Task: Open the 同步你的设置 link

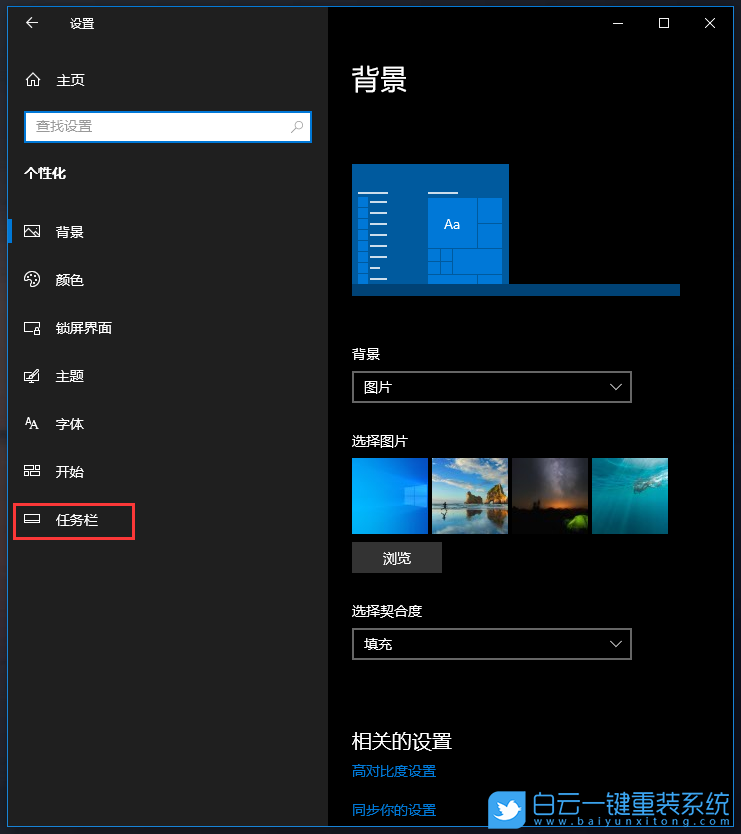Action: 394,810
